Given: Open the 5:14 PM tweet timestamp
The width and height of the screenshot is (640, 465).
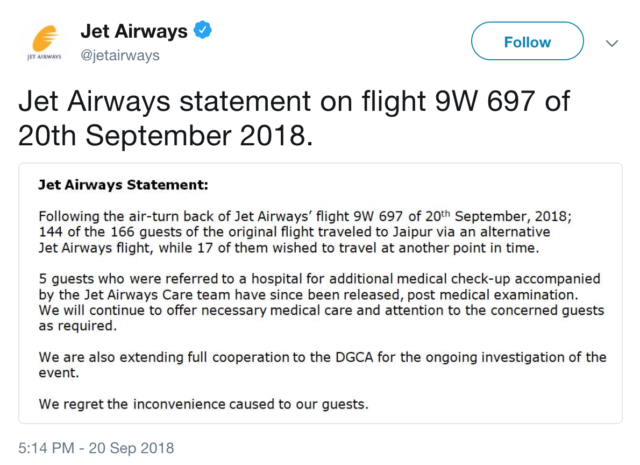Looking at the screenshot, I should 46,448.
